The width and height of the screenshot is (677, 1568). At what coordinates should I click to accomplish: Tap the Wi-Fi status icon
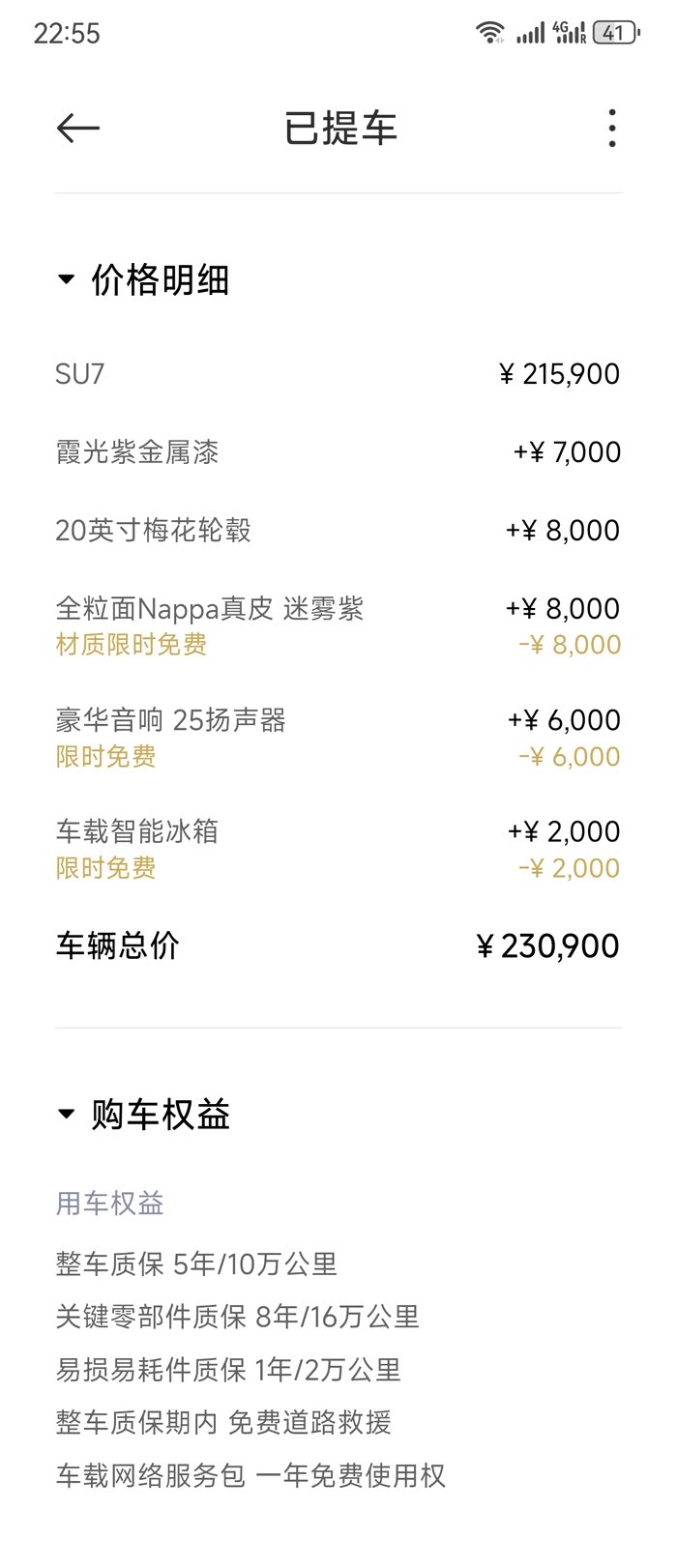pos(490,33)
